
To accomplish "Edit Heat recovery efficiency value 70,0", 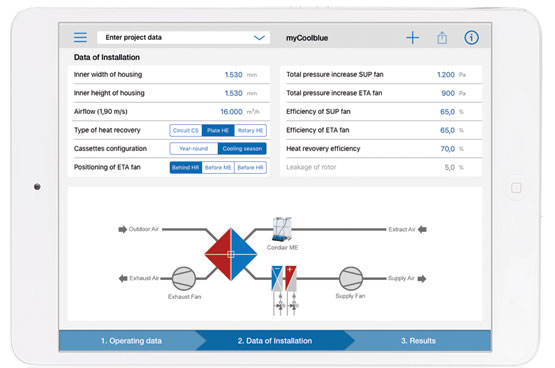I will pos(447,149).
